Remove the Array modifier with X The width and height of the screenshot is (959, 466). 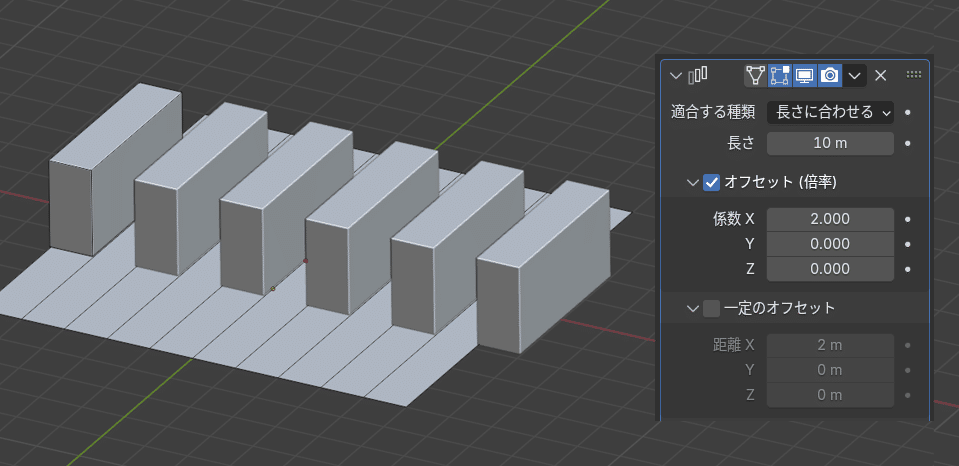(x=881, y=76)
